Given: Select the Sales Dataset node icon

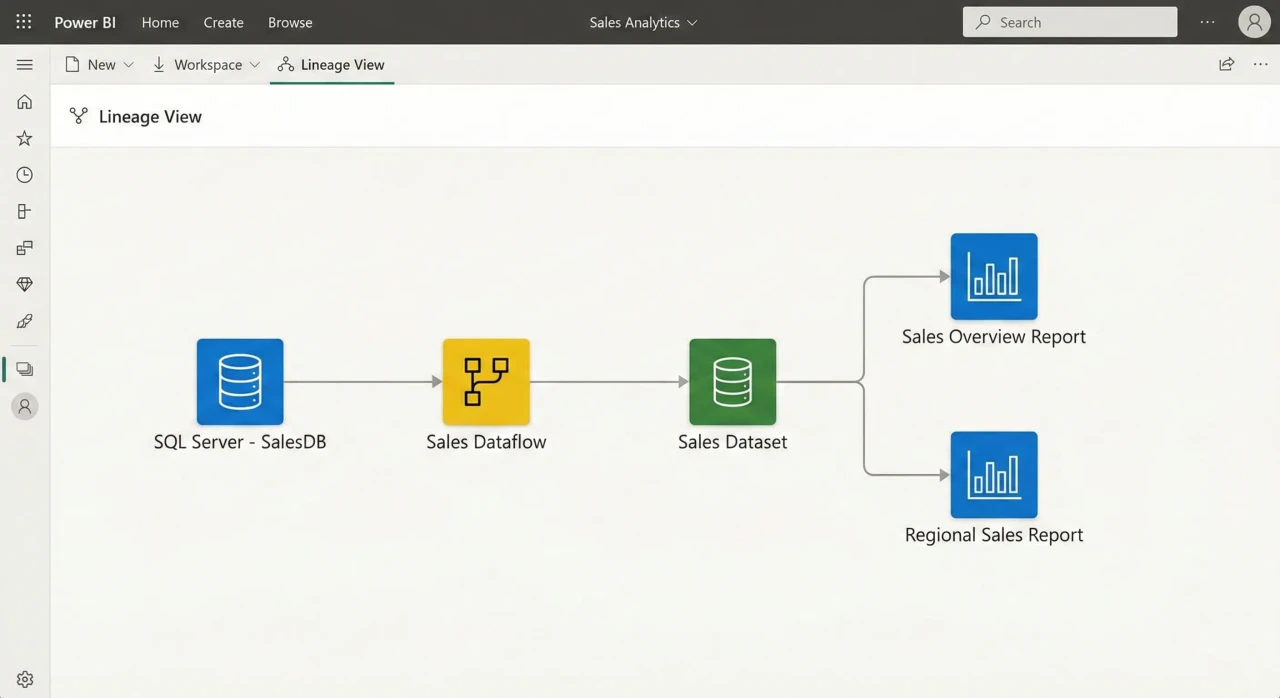Looking at the screenshot, I should (x=732, y=382).
